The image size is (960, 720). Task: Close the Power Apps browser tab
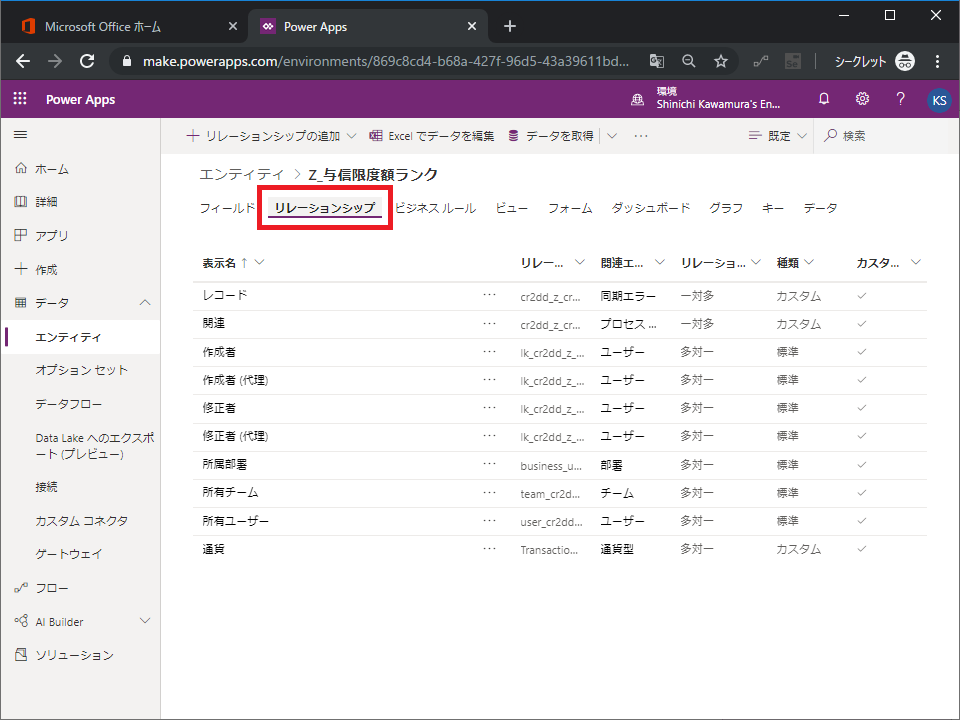coord(471,26)
